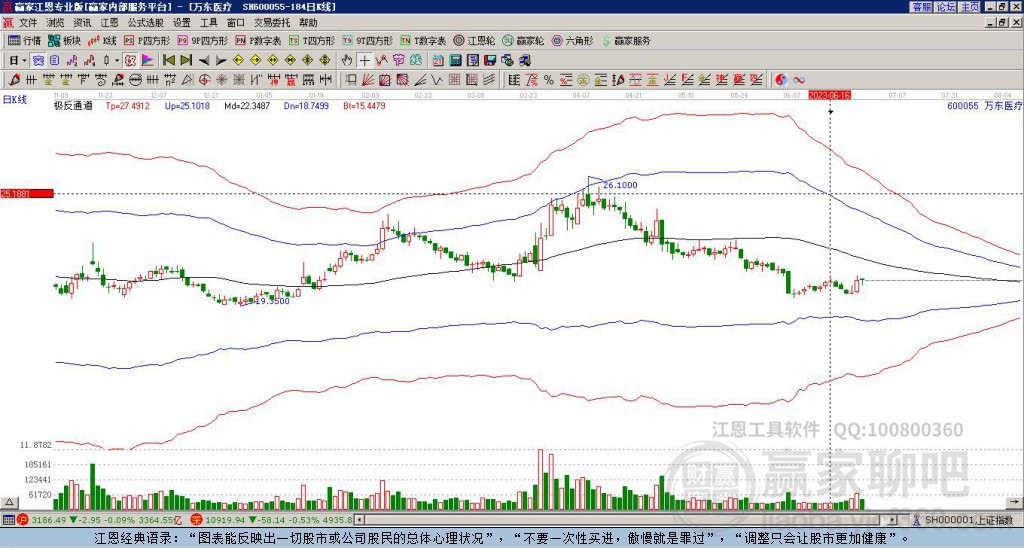Select the red pen drawing tool

[x=14, y=80]
